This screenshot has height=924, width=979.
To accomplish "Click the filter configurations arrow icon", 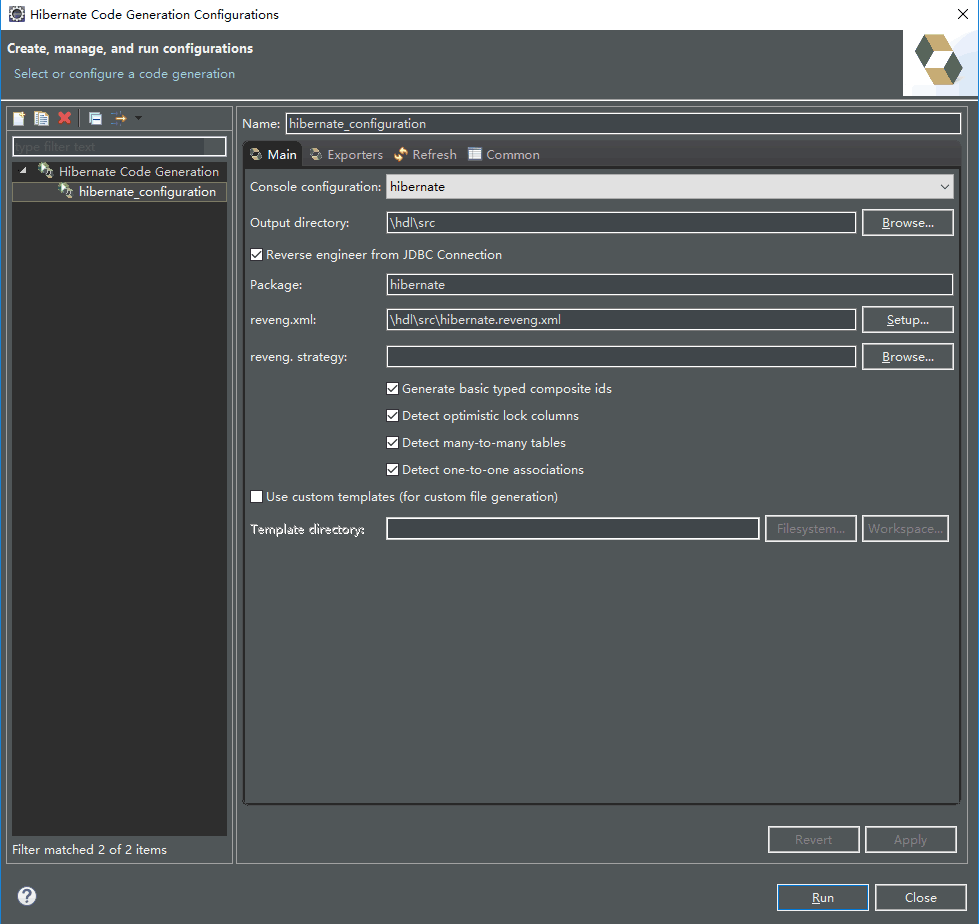I will click(119, 118).
